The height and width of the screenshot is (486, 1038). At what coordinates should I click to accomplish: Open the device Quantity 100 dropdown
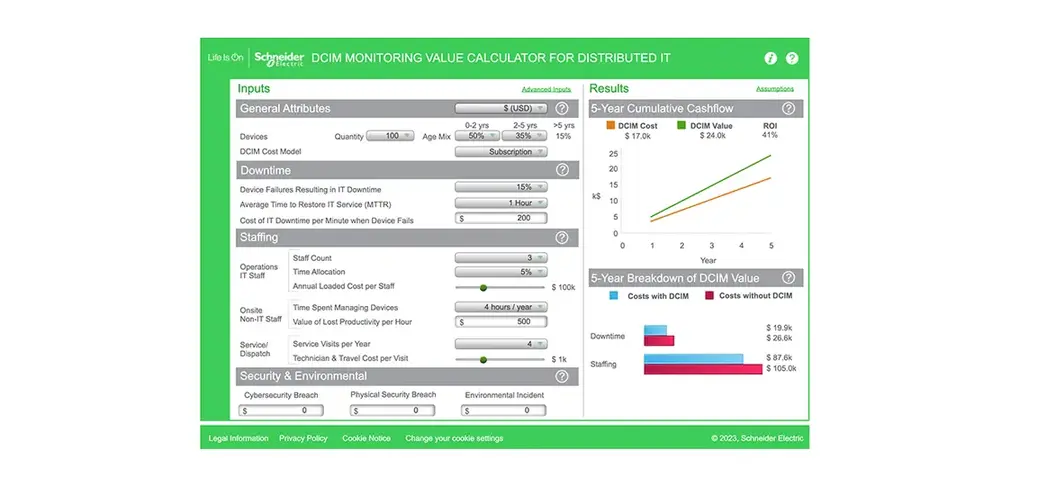(x=390, y=136)
